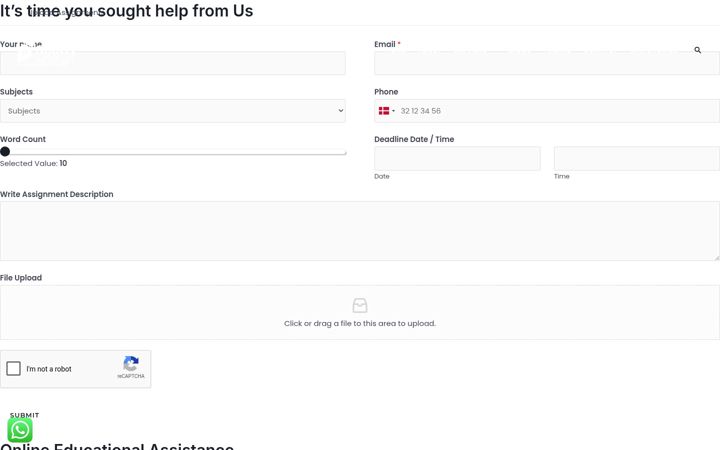Submit the form with SUBMIT button
The image size is (720, 450).
point(24,415)
